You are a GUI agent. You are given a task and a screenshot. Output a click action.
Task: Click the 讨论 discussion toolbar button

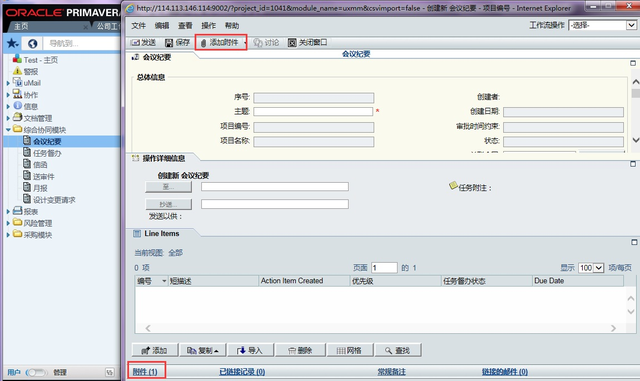tap(266, 42)
